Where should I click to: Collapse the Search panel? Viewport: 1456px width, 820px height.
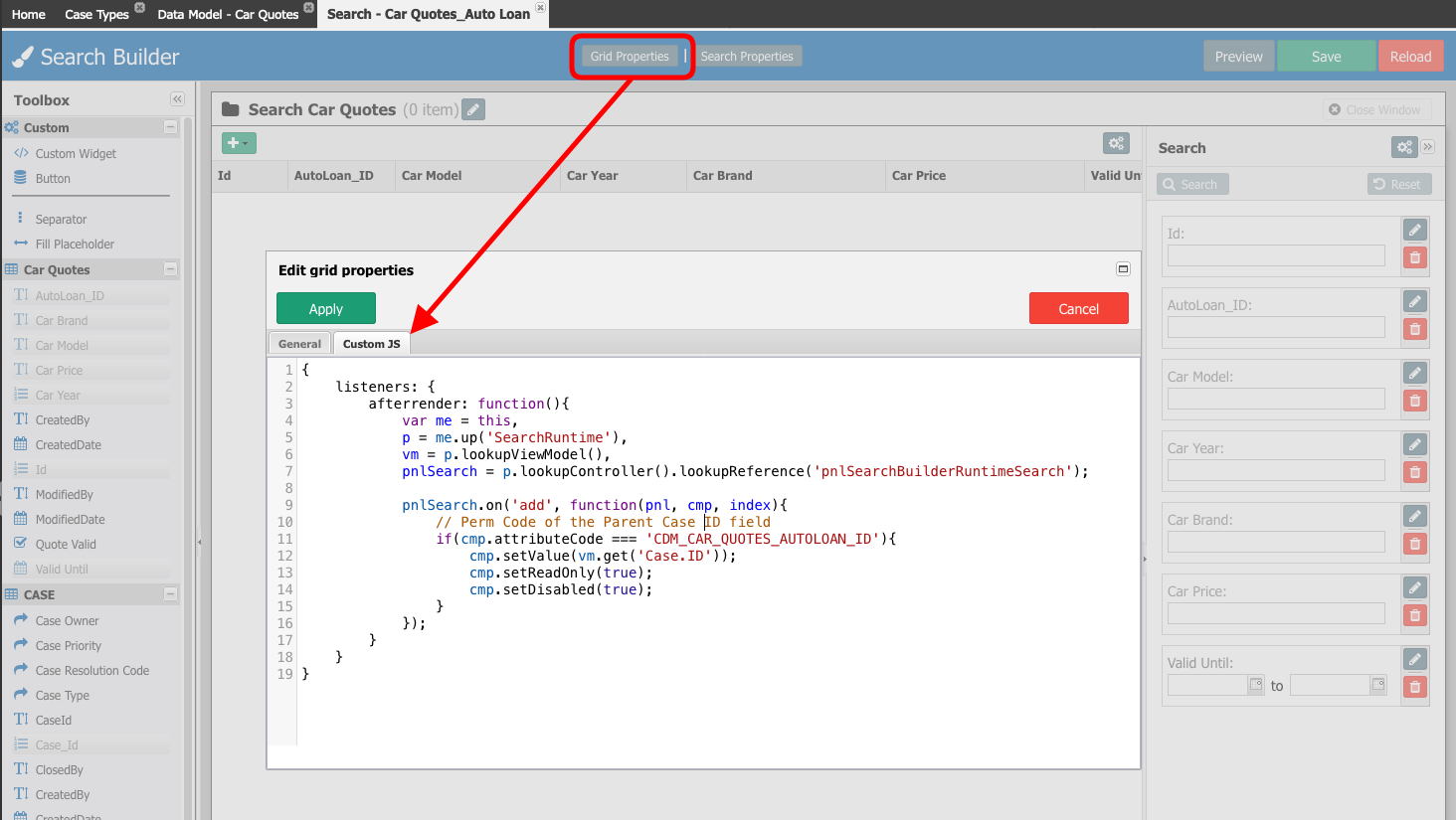pos(1428,147)
